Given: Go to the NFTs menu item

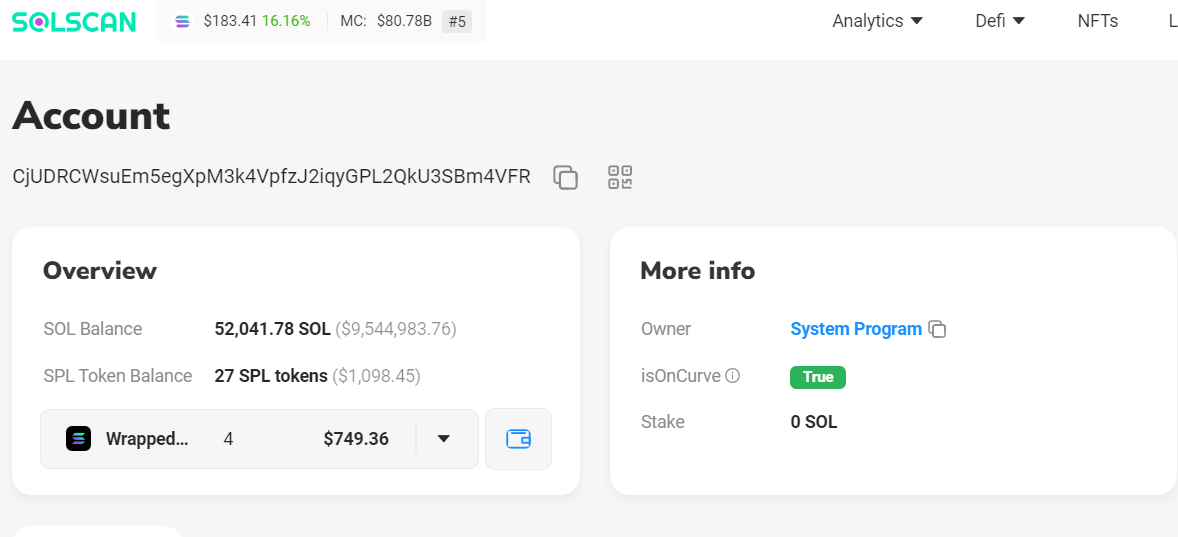Looking at the screenshot, I should tap(1097, 21).
